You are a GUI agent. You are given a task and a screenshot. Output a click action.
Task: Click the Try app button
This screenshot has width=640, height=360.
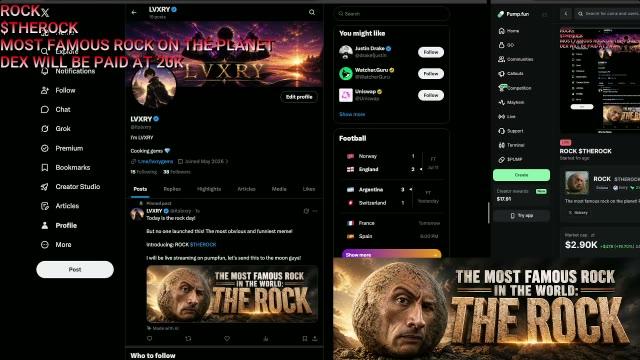[x=521, y=216]
